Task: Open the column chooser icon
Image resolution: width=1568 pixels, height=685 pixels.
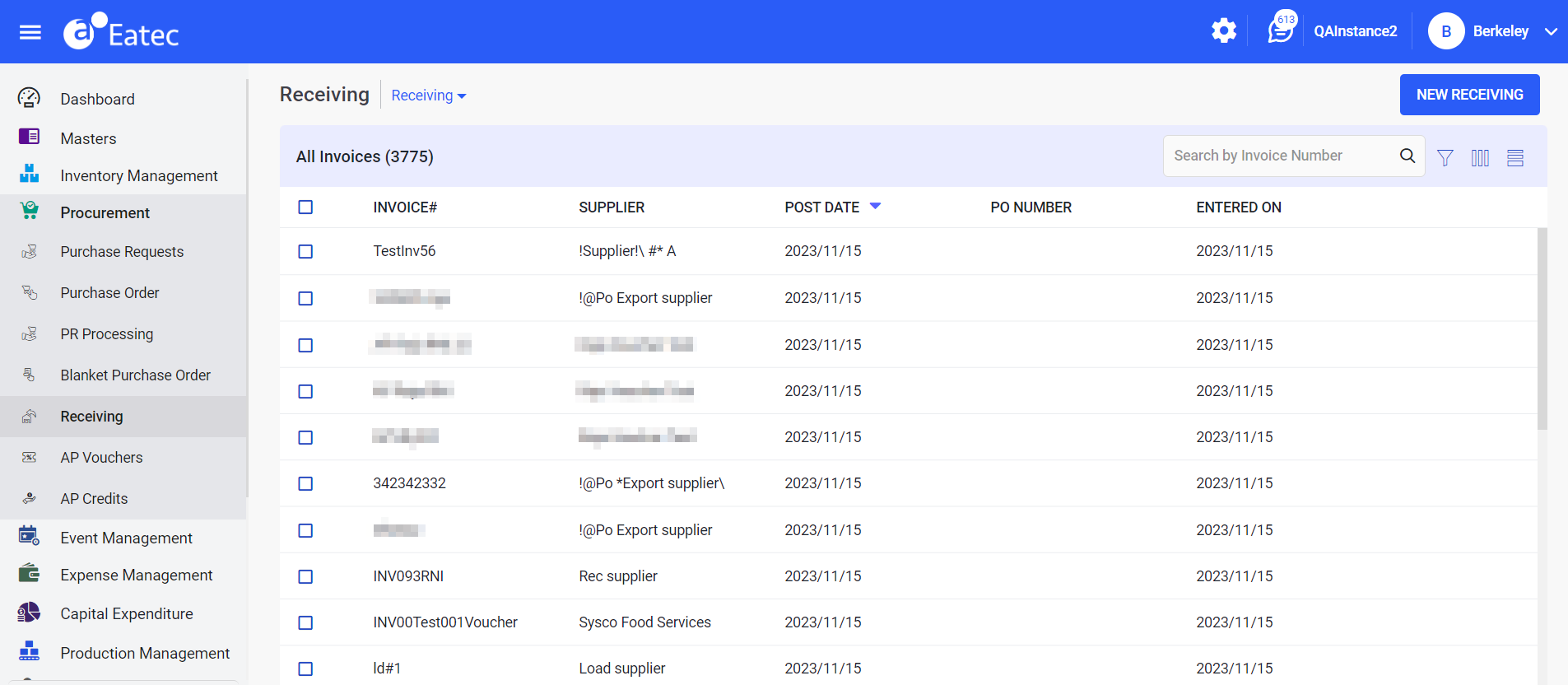Action: 1480,157
